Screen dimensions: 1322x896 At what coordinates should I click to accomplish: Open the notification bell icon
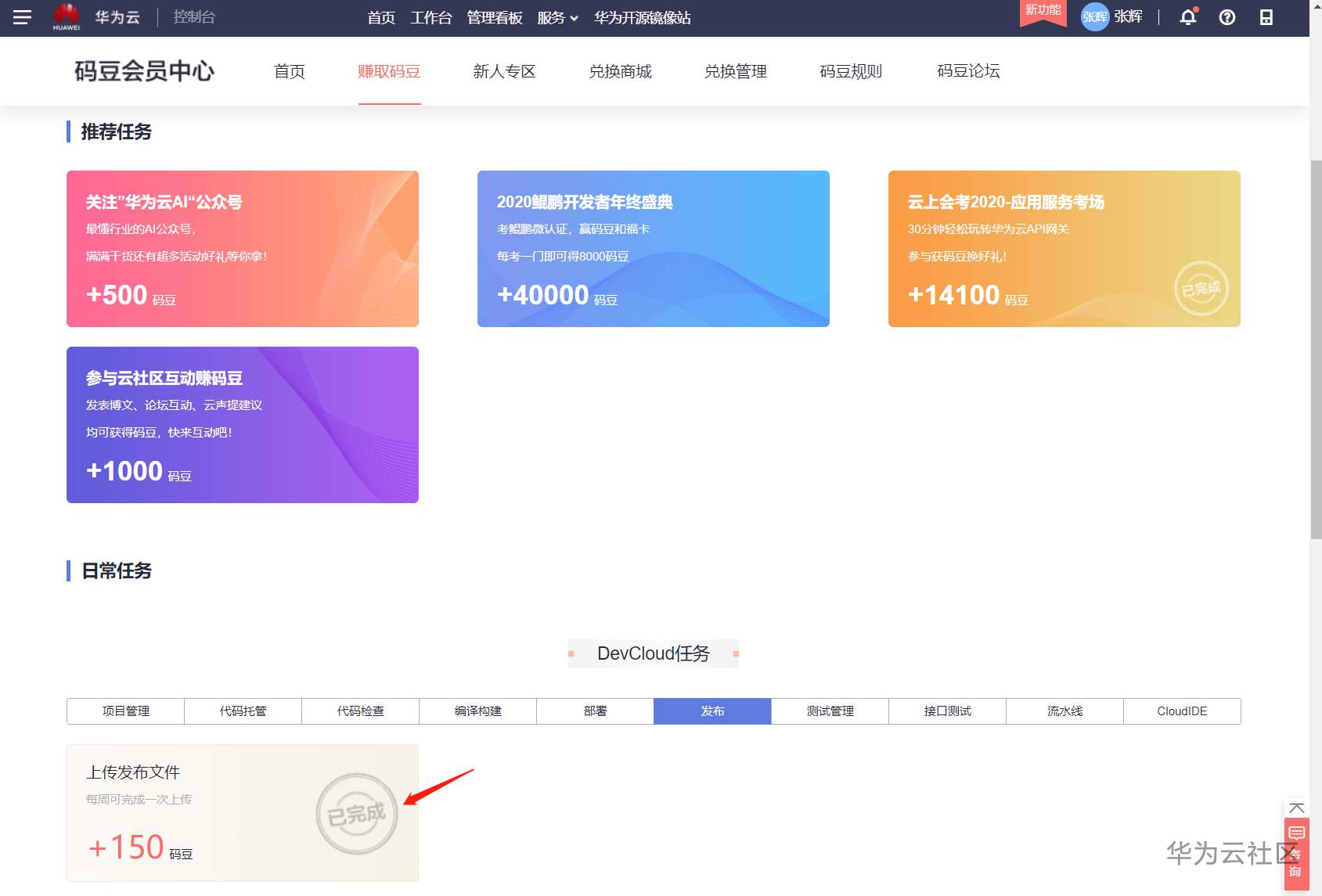point(1188,16)
